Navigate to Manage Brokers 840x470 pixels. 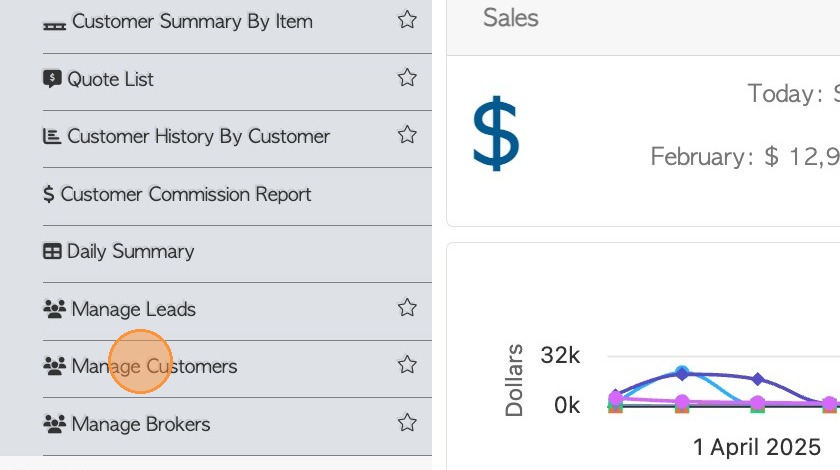[141, 424]
